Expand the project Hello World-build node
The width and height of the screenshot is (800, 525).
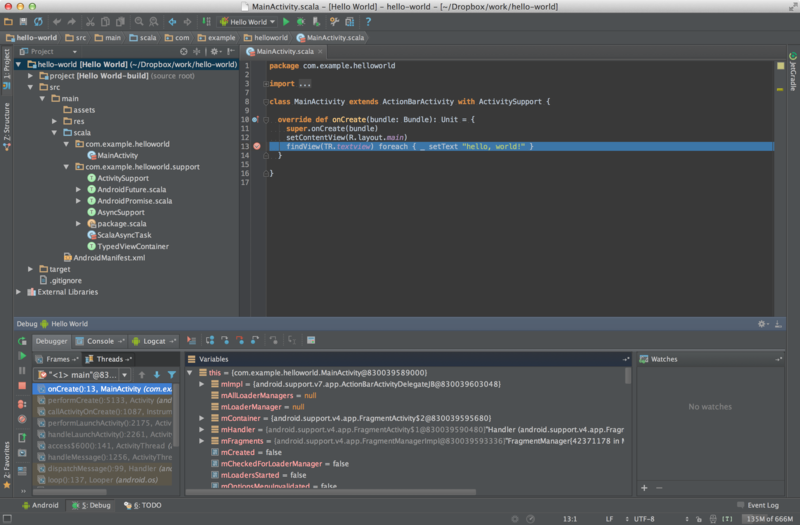30,76
